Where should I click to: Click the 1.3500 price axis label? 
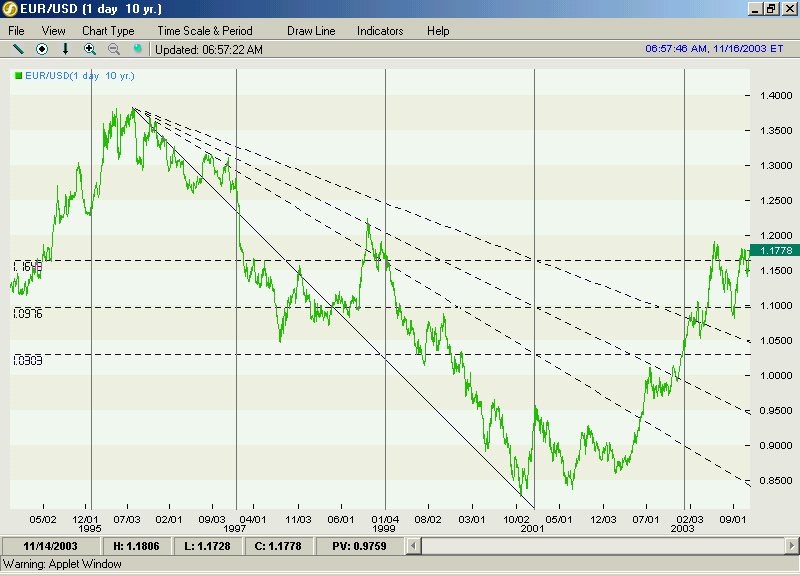coord(776,131)
